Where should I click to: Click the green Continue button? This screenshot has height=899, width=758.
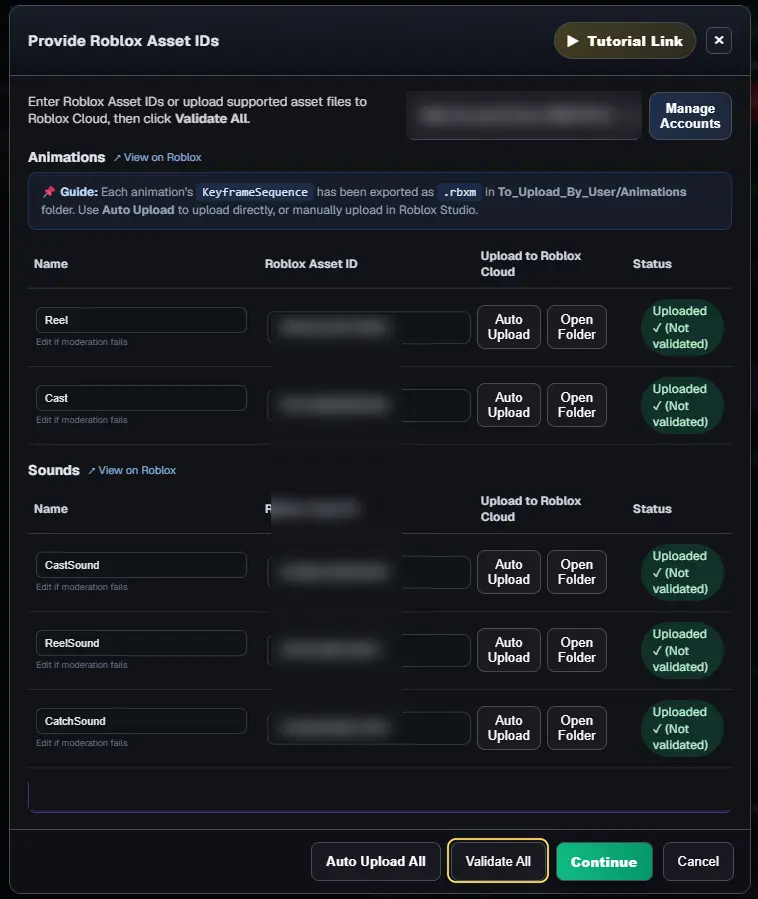coord(604,861)
